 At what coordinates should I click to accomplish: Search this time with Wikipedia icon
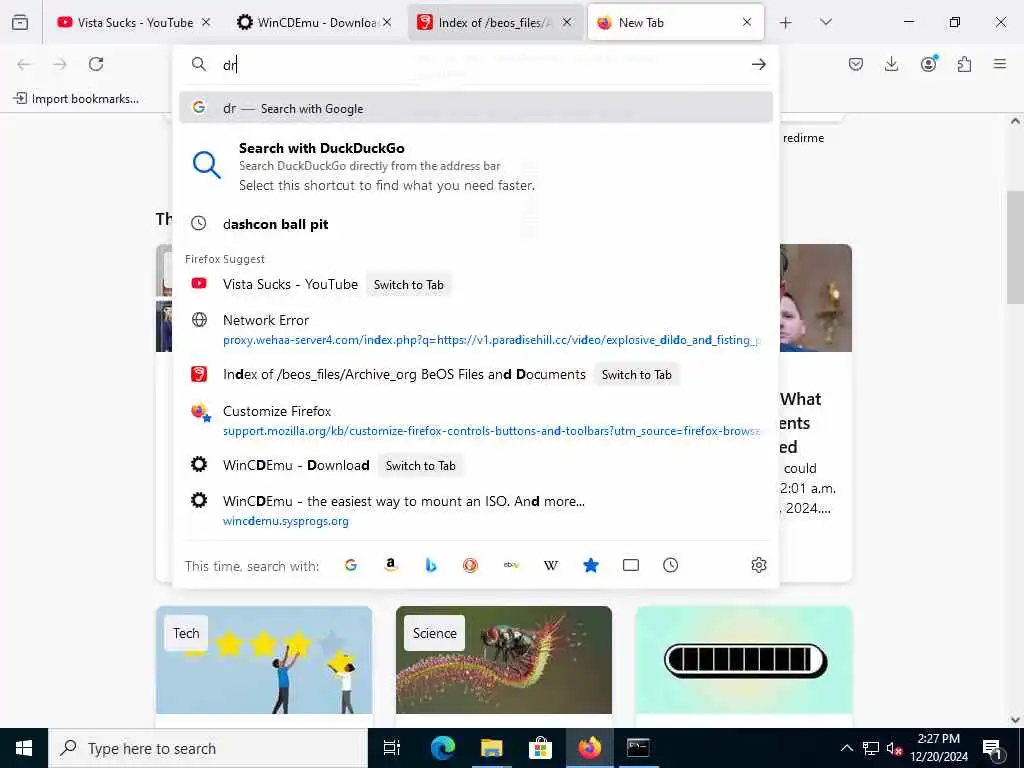pos(551,565)
